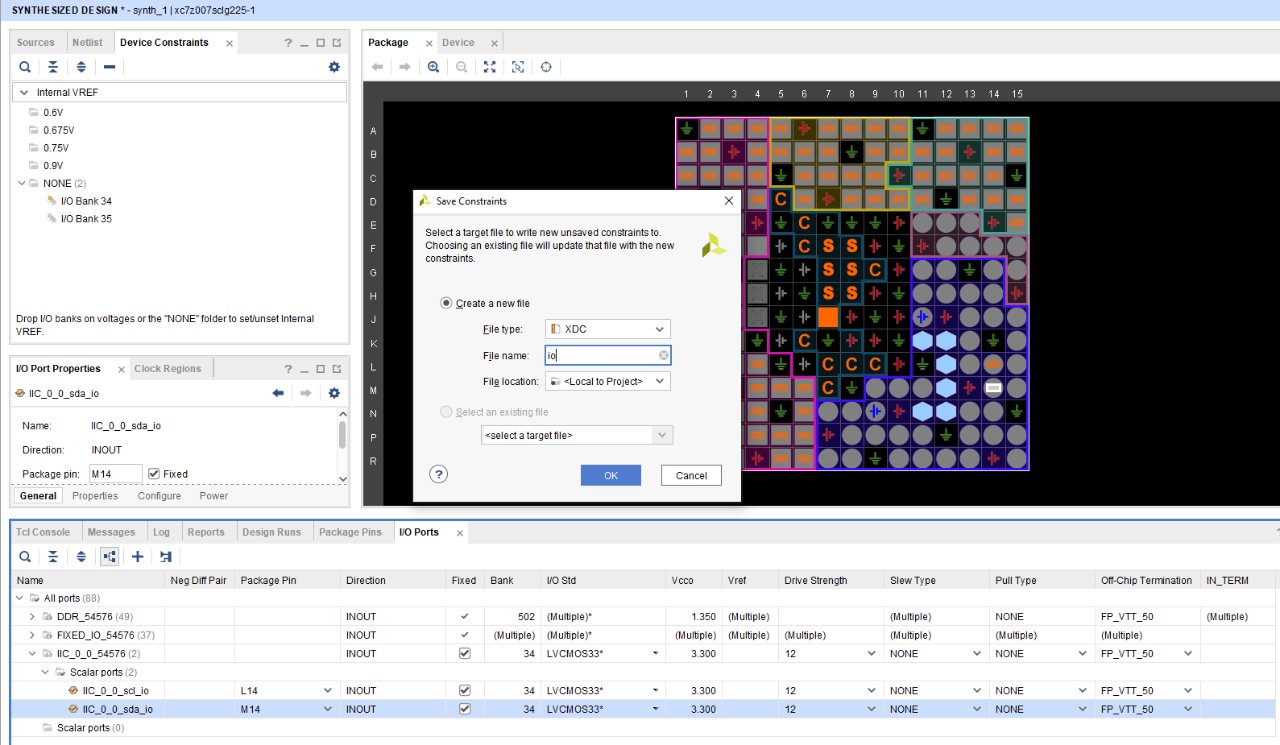The height and width of the screenshot is (745, 1280).
Task: Go back in Package view toolbar
Action: point(378,67)
